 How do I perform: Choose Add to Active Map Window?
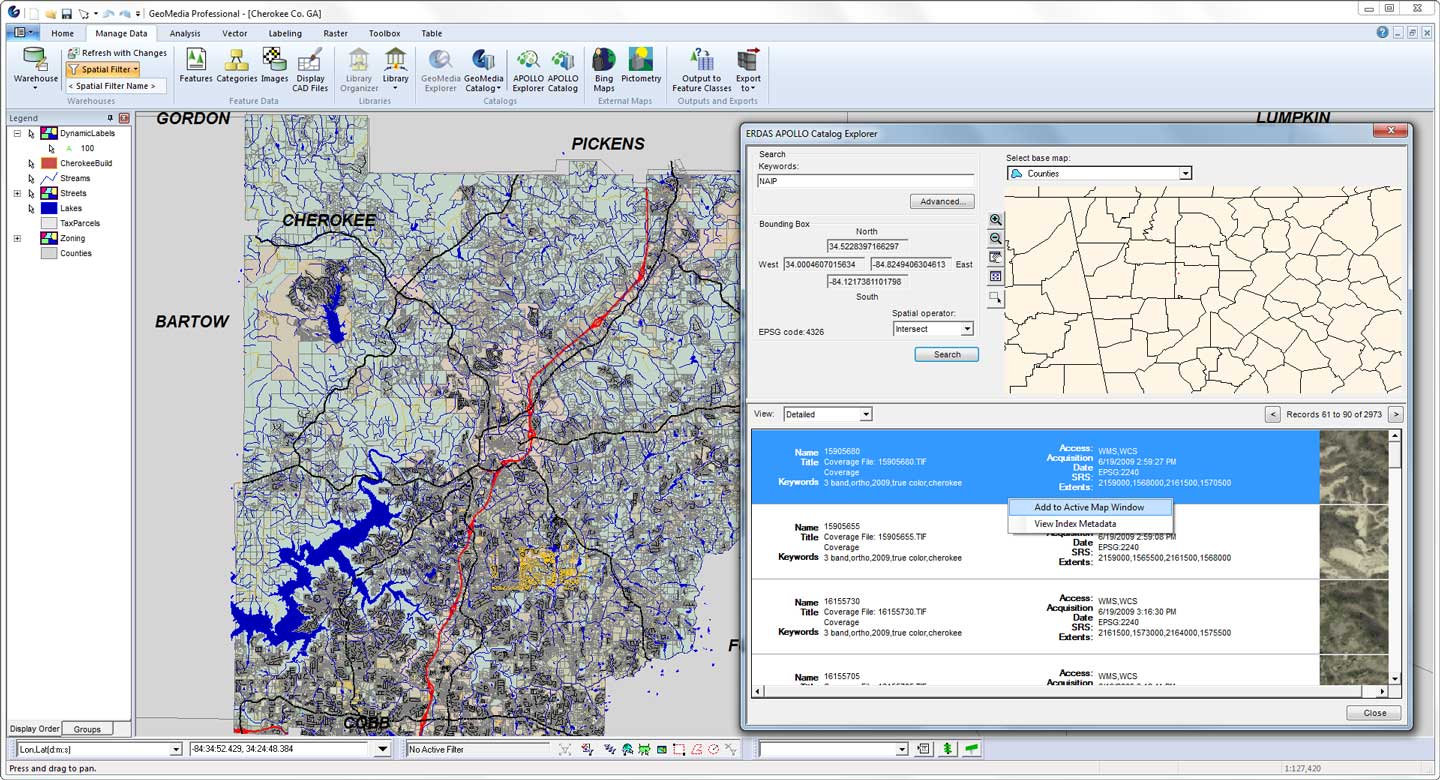click(x=1089, y=507)
